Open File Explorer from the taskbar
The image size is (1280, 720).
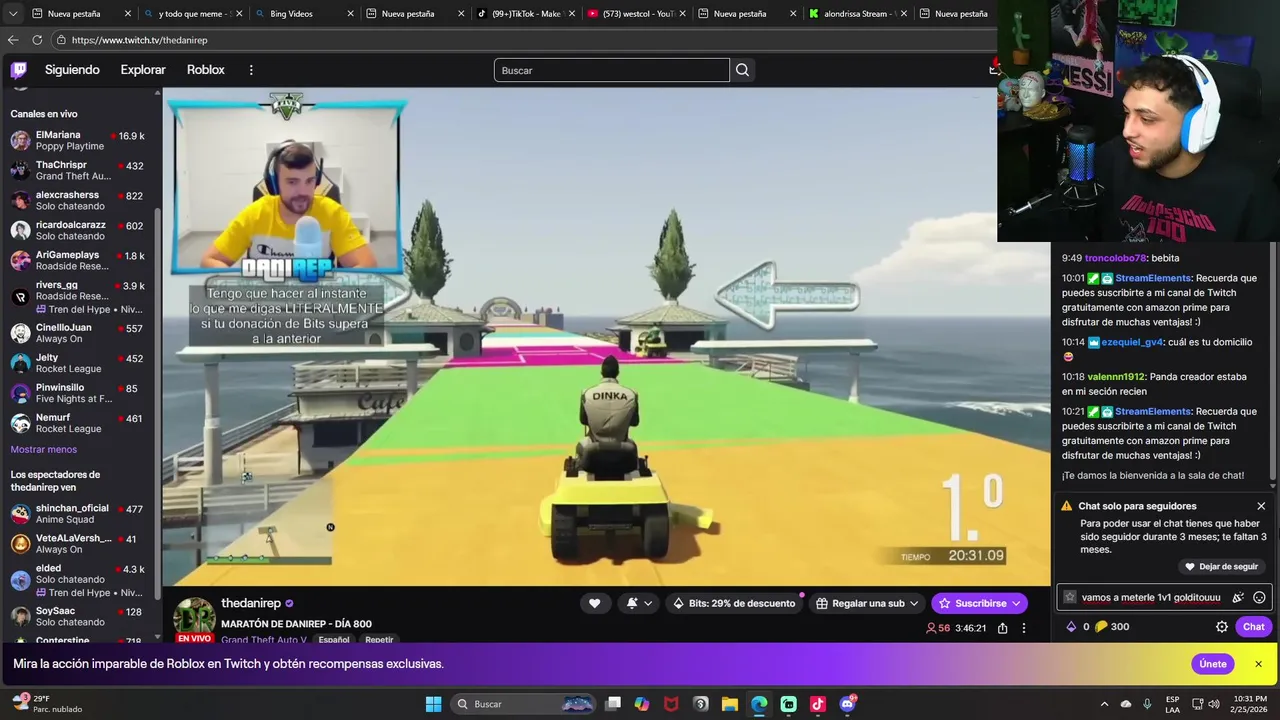coord(729,704)
